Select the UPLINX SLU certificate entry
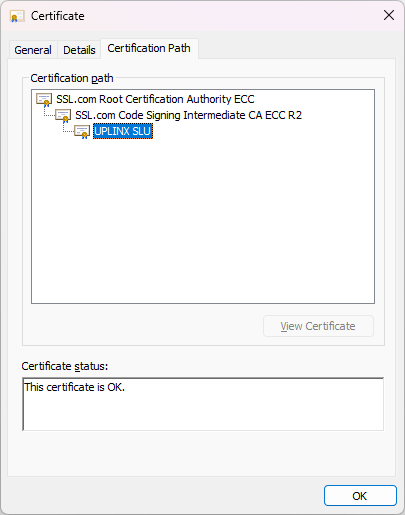Viewport: 405px width, 515px height. (x=123, y=131)
